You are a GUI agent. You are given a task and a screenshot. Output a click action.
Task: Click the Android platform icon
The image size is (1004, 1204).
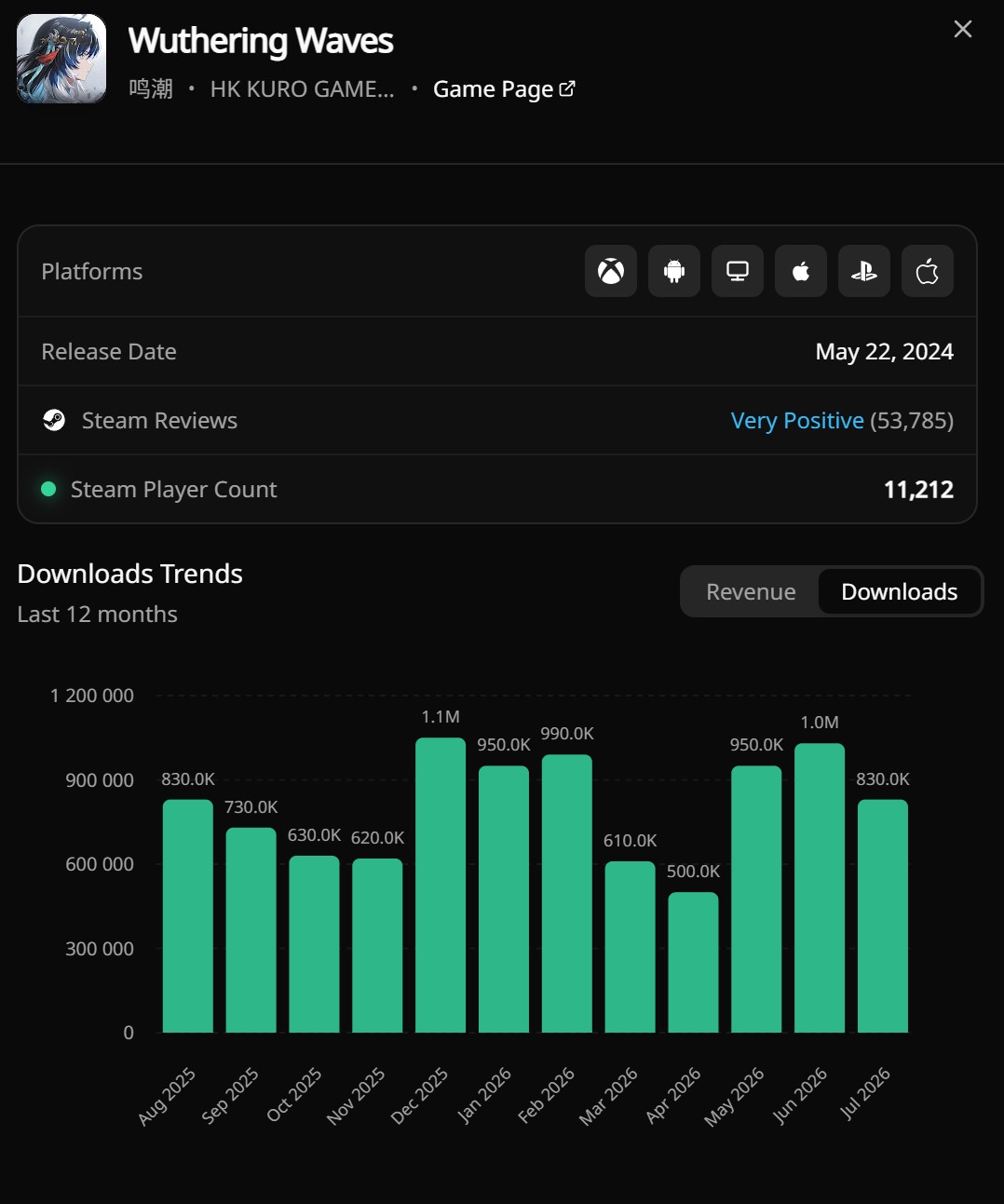pyautogui.click(x=674, y=271)
